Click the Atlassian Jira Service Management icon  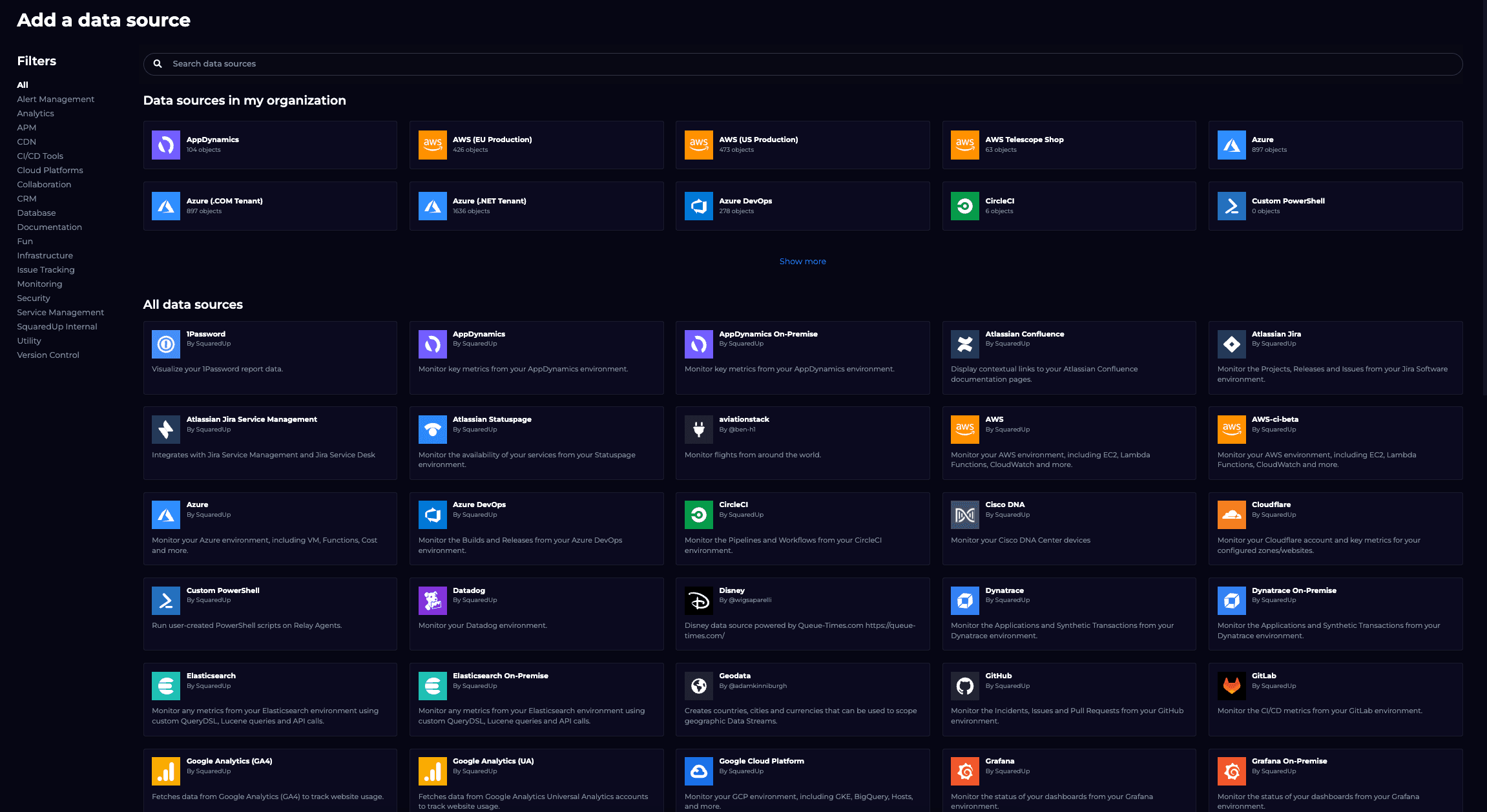(x=166, y=430)
